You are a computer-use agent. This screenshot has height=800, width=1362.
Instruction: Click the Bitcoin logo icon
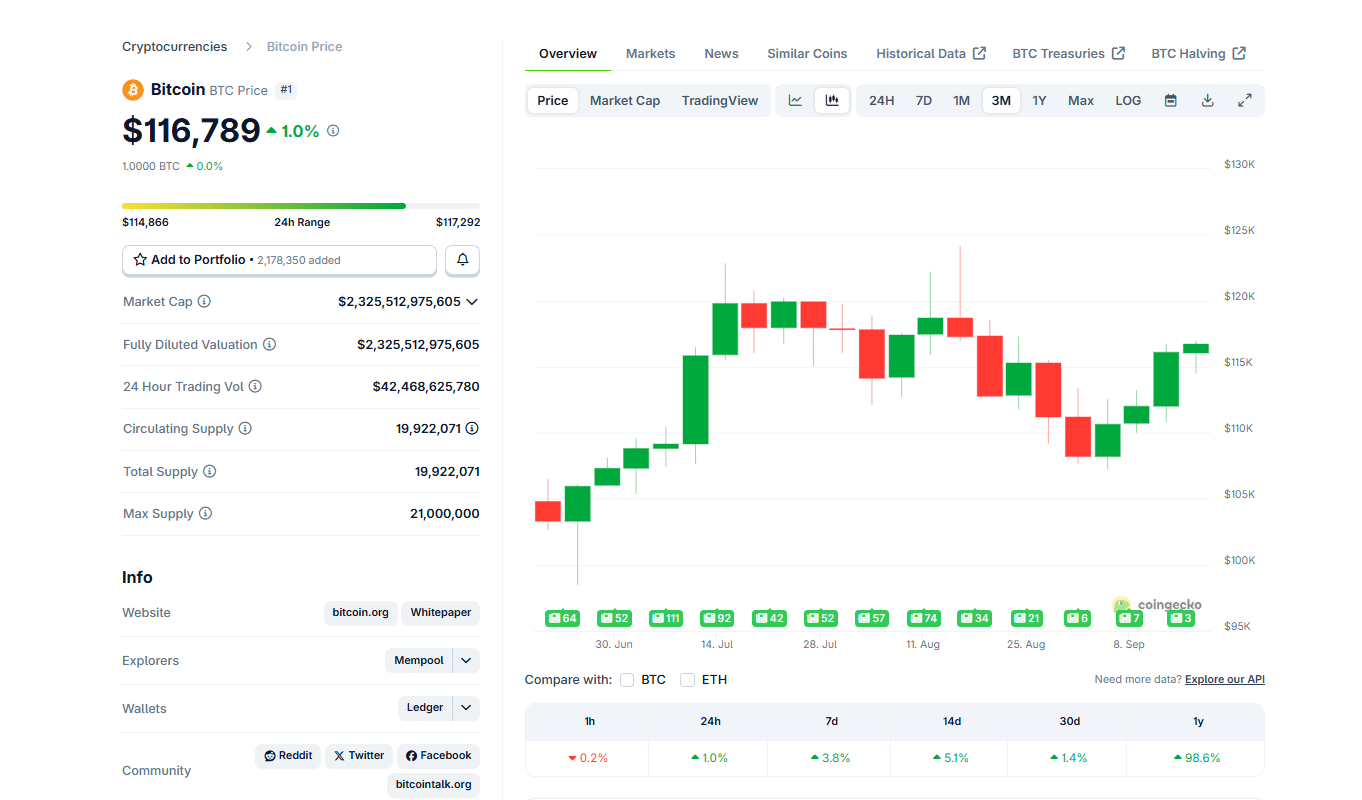[133, 90]
